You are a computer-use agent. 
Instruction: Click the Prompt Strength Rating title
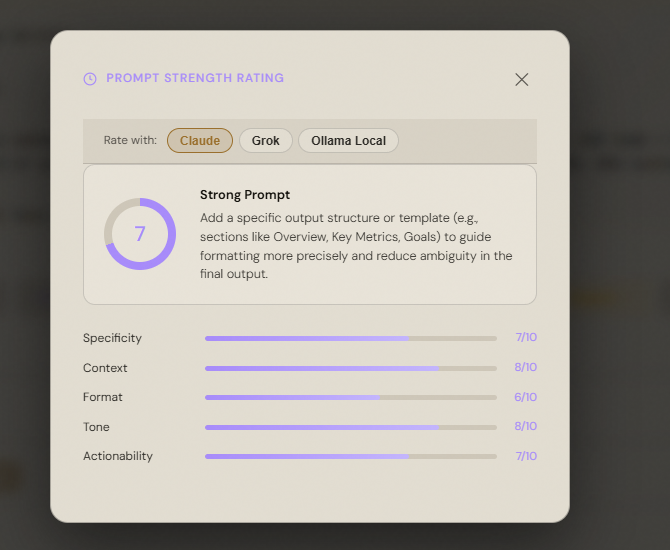195,78
